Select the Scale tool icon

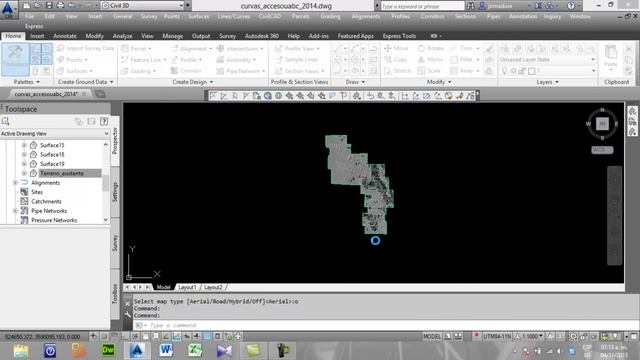(x=421, y=71)
